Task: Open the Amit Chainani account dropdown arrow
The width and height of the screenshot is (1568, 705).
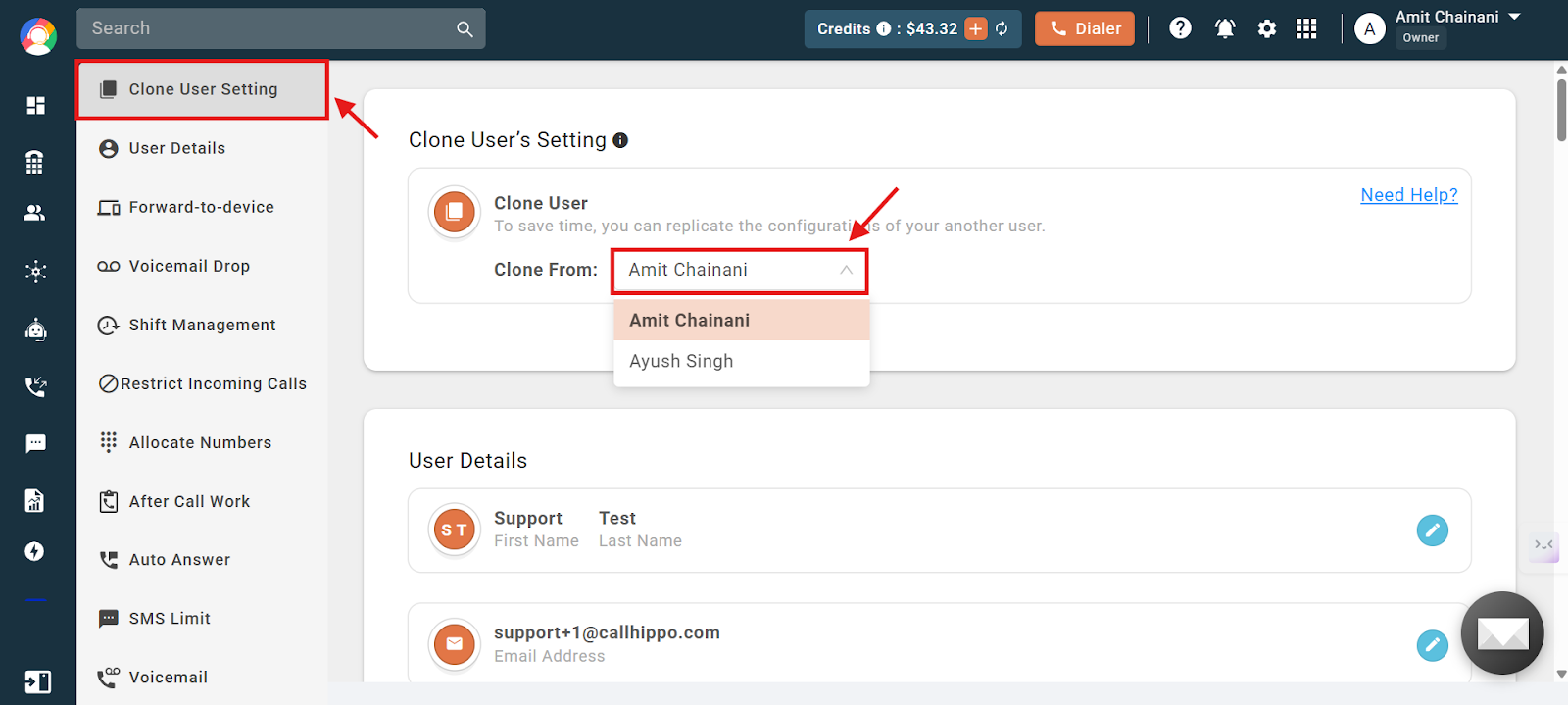Action: (1514, 17)
